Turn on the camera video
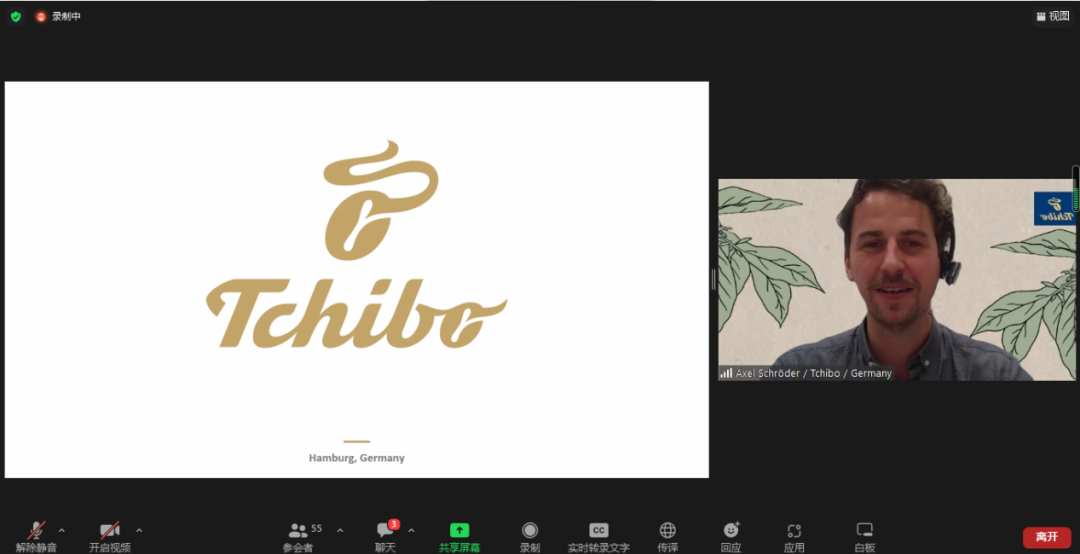This screenshot has height=554, width=1080. (x=109, y=531)
